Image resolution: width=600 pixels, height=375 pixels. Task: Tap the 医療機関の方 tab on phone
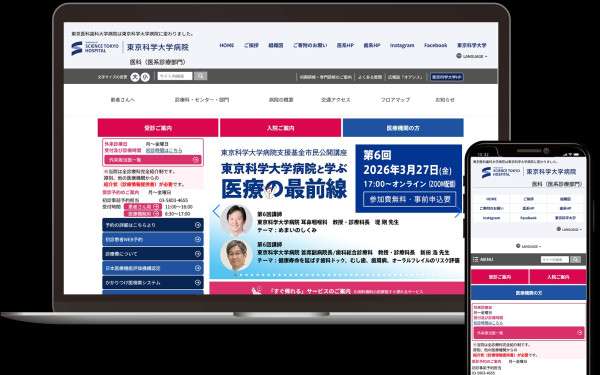pyautogui.click(x=528, y=293)
